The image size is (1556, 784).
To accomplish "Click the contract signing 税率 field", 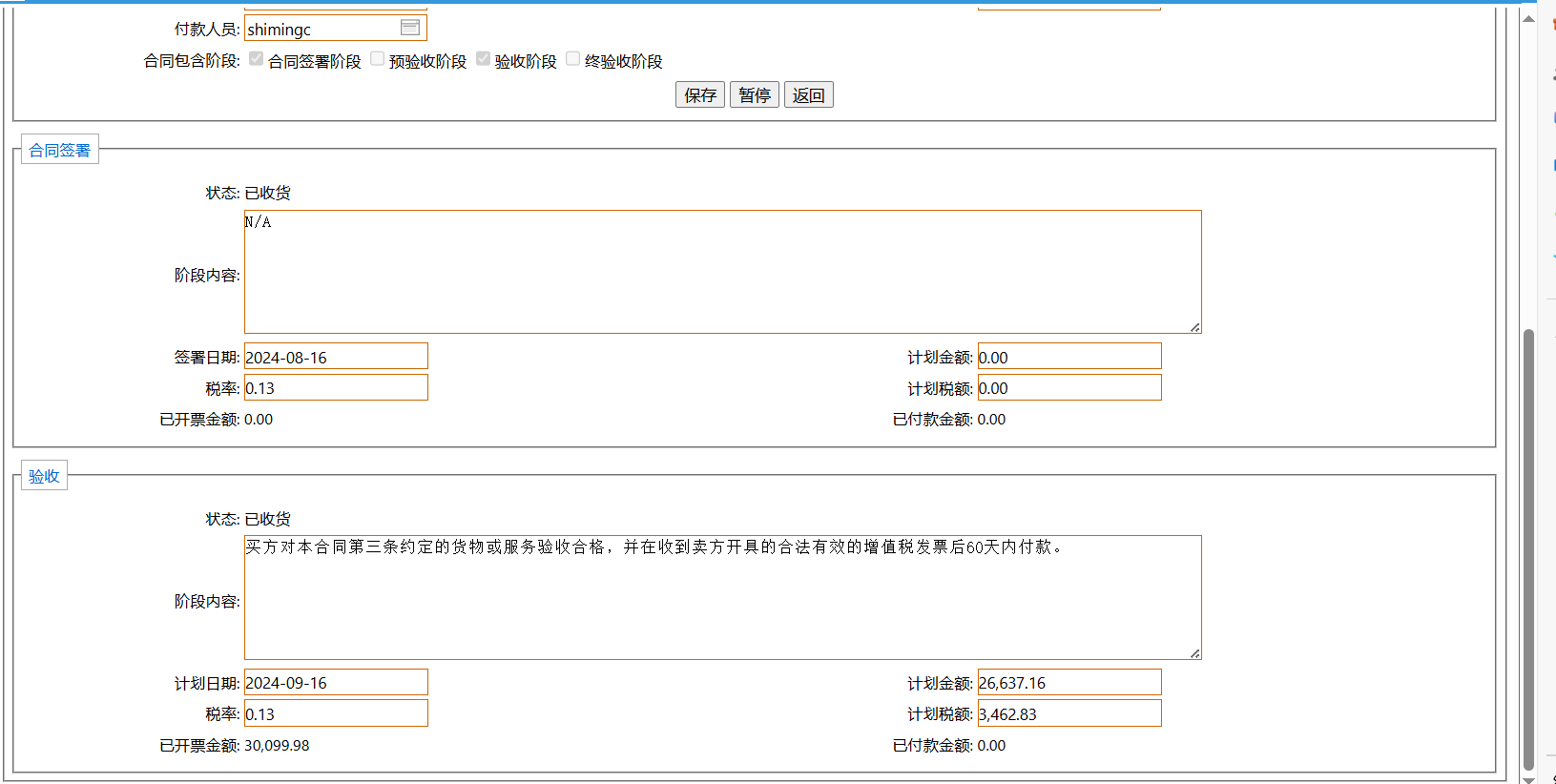I will (336, 387).
